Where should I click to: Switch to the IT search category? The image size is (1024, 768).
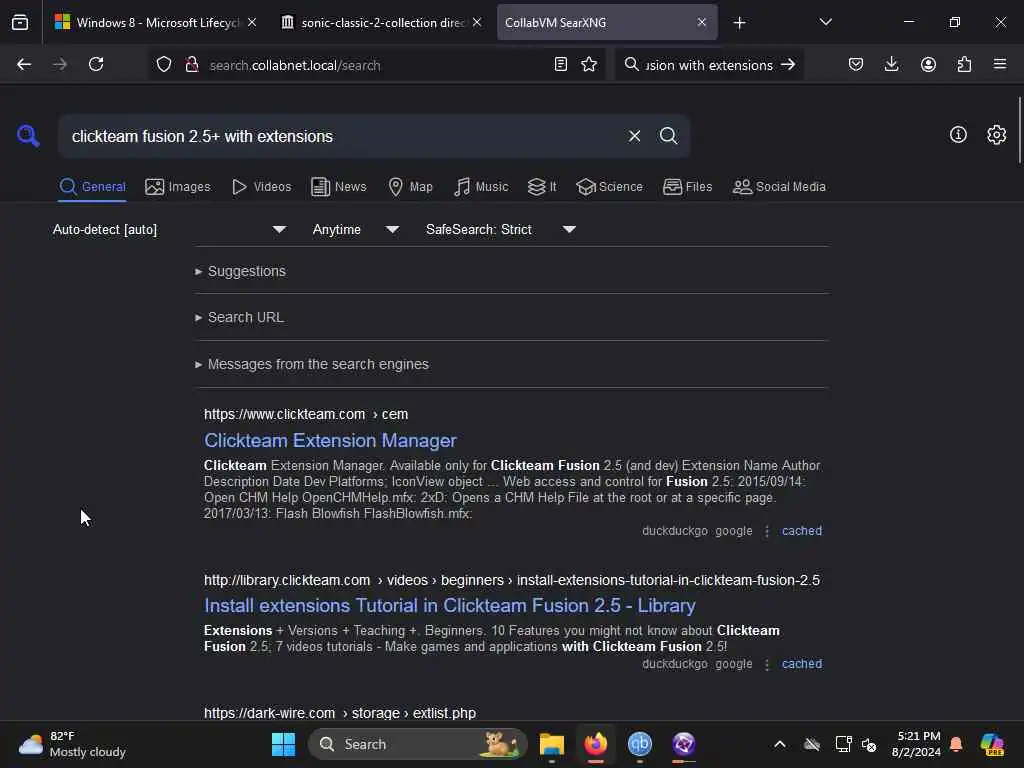point(542,187)
